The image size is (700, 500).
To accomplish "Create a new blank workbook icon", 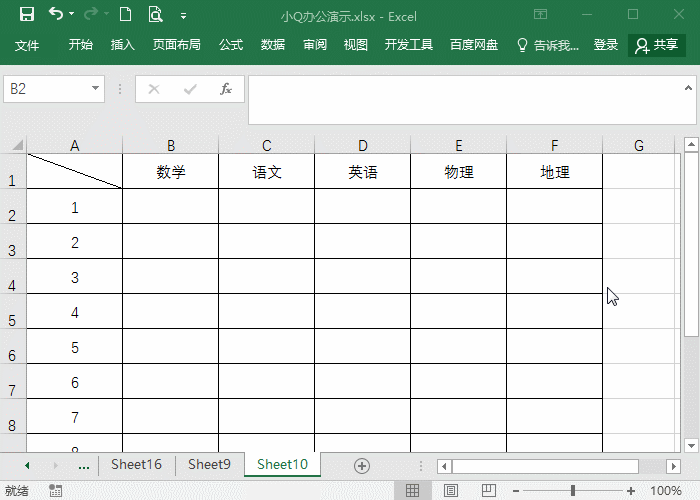I will (x=124, y=15).
